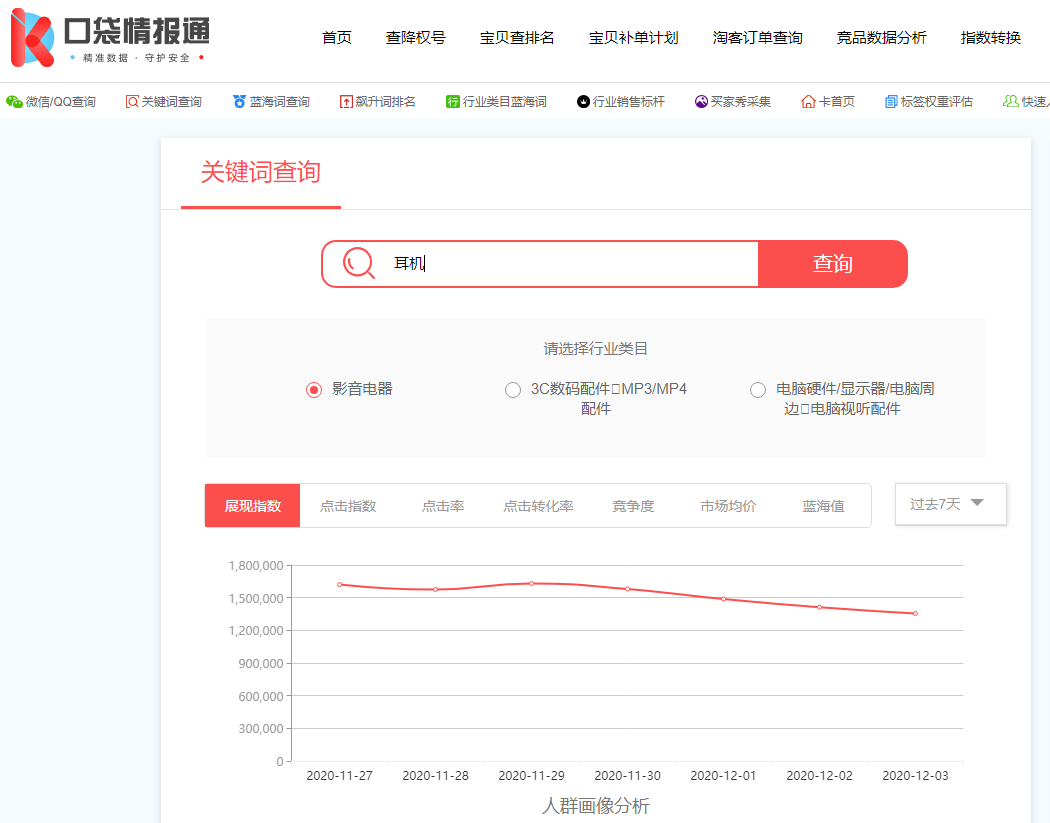Open 宝贝查排名 in the top navigation
Image resolution: width=1050 pixels, height=823 pixels.
(x=517, y=38)
